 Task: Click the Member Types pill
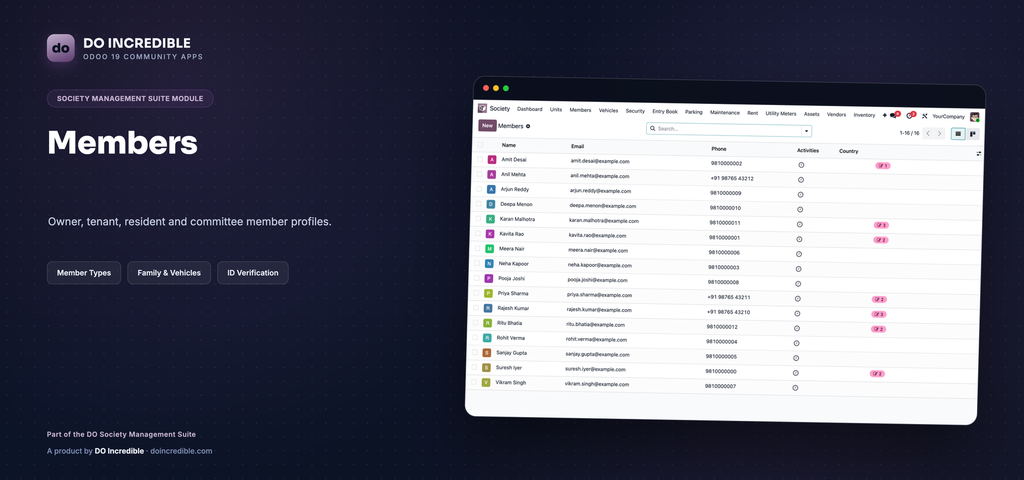(x=84, y=273)
